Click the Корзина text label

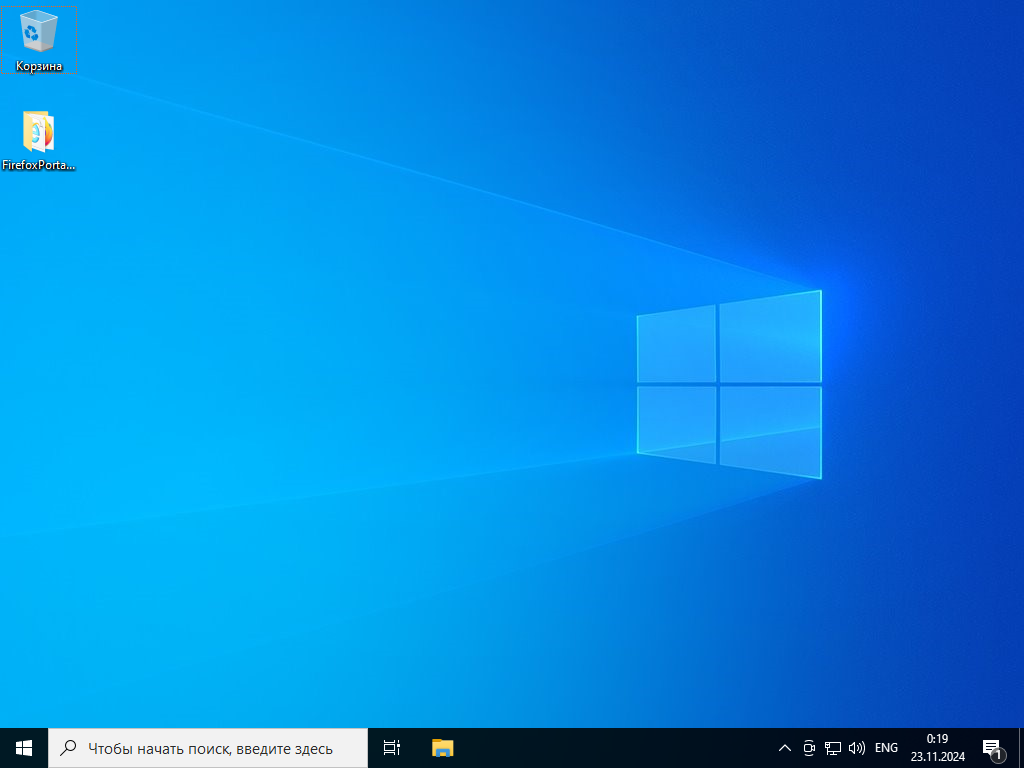(39, 66)
